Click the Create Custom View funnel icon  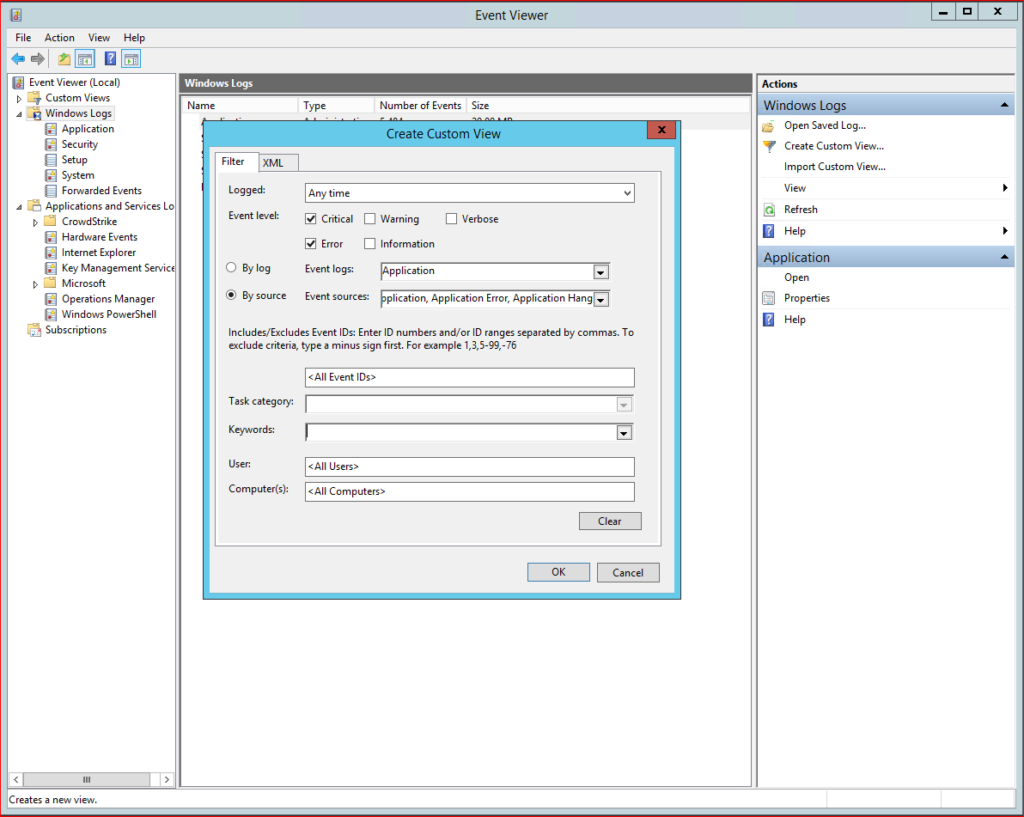(x=769, y=146)
